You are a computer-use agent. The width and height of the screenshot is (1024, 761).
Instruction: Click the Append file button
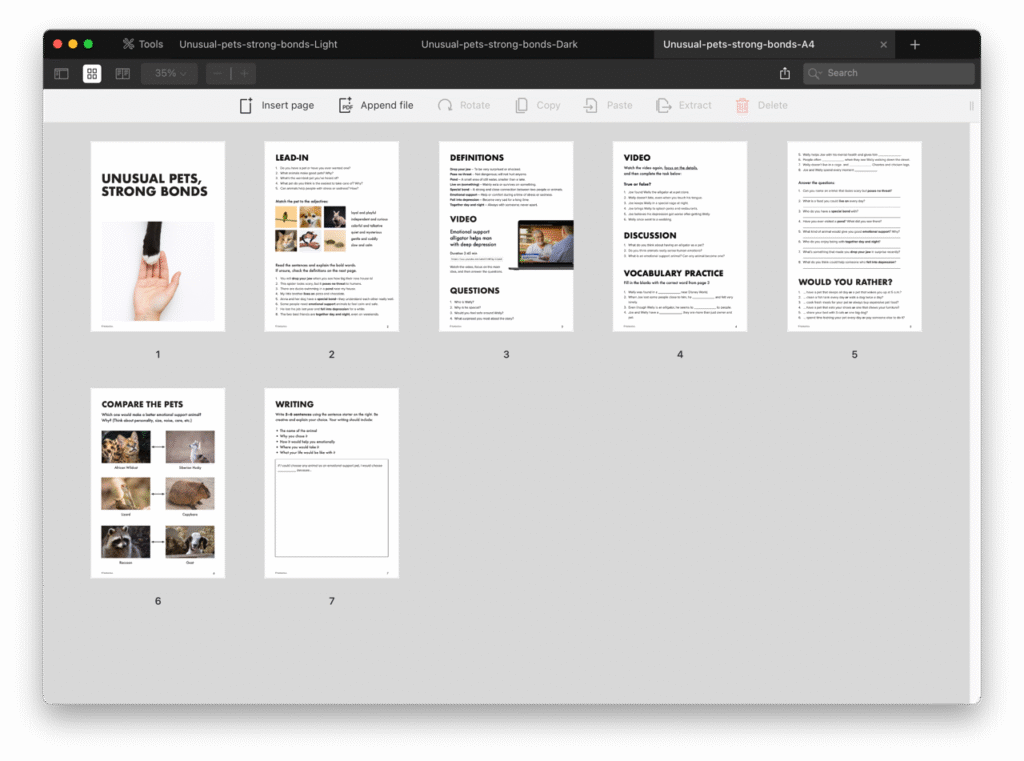pyautogui.click(x=375, y=105)
